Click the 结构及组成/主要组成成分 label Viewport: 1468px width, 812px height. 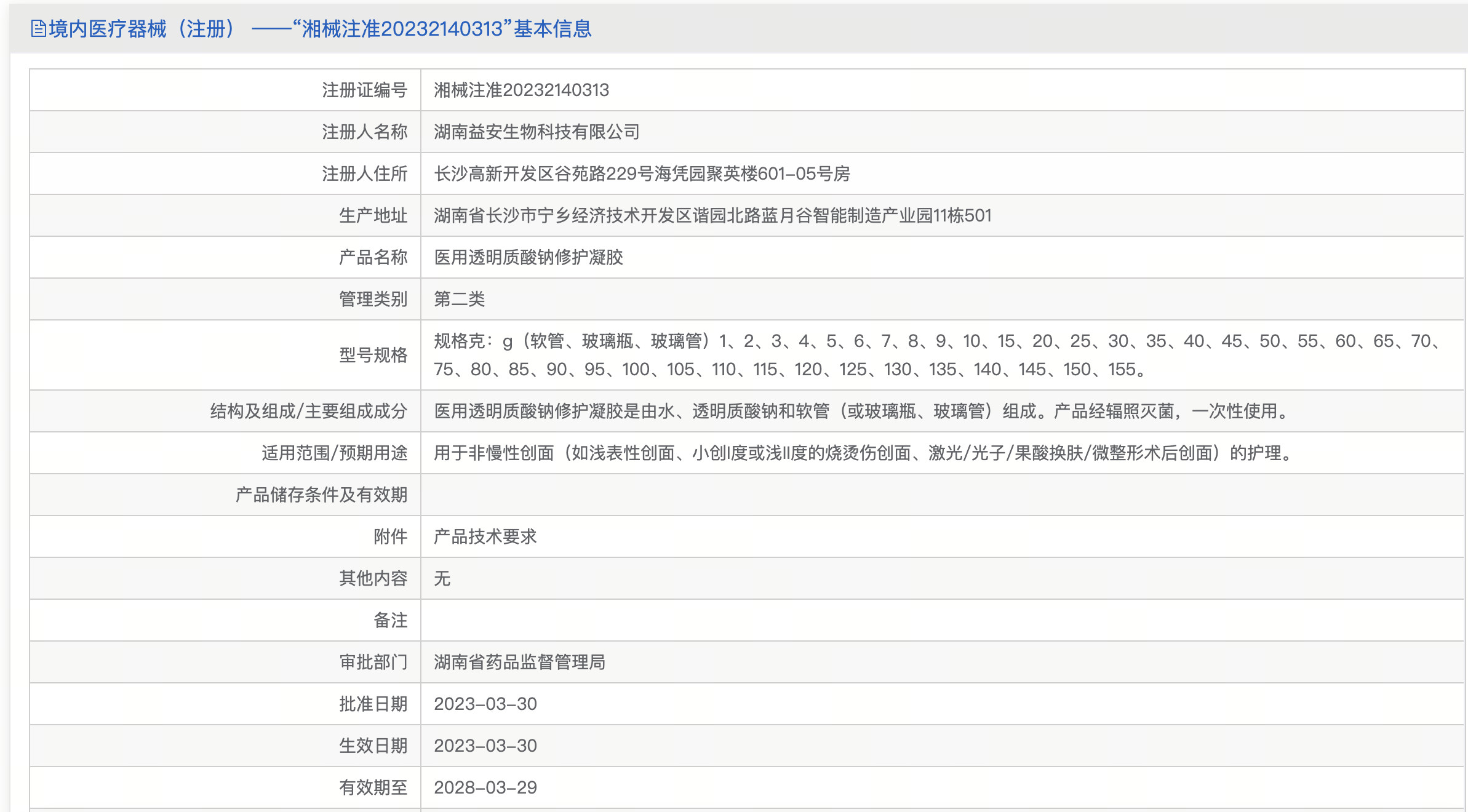pos(309,412)
